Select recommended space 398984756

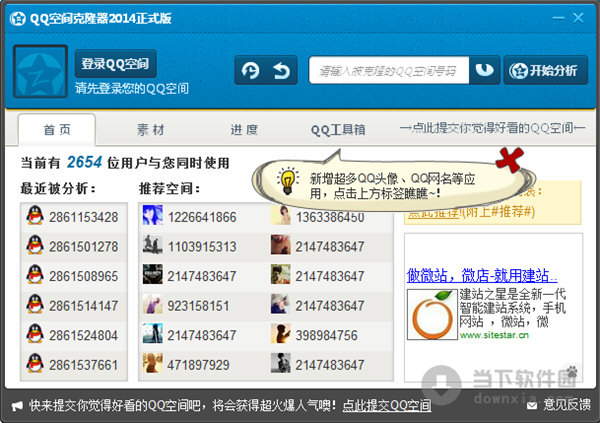(x=326, y=335)
